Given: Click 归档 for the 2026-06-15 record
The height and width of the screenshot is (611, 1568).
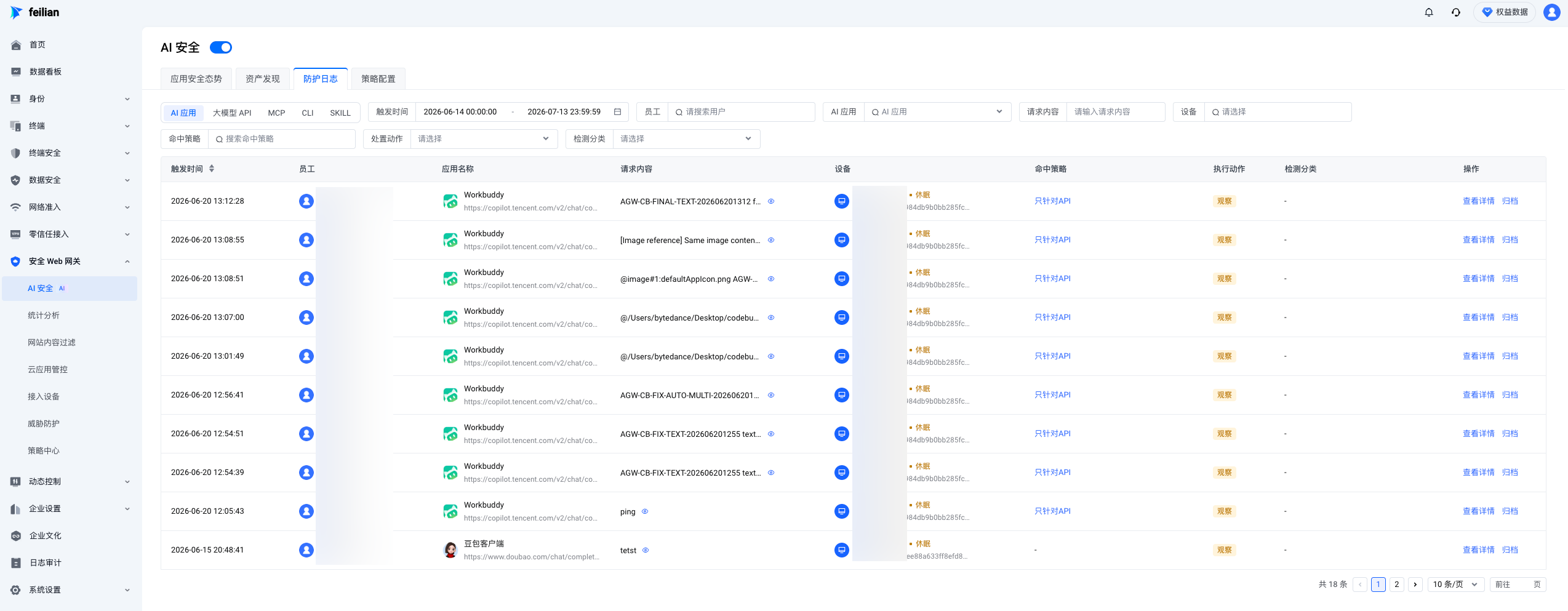Looking at the screenshot, I should tap(1510, 550).
